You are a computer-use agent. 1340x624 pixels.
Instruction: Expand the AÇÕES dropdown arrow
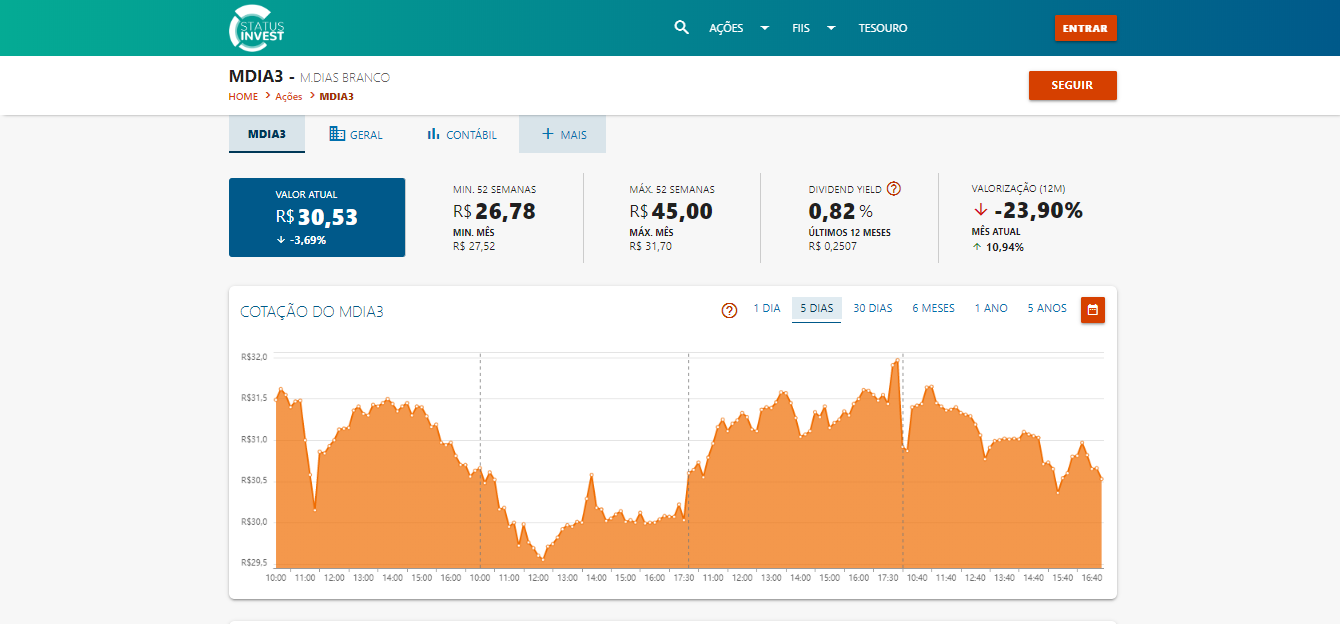765,28
